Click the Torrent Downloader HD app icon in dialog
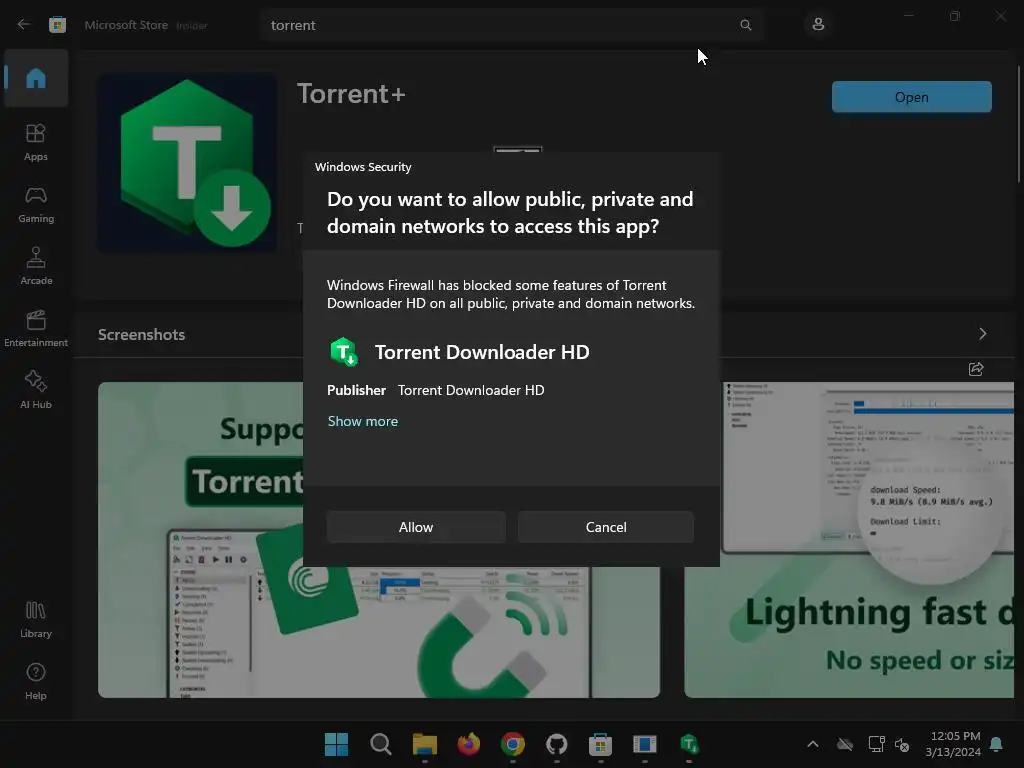 coord(344,352)
